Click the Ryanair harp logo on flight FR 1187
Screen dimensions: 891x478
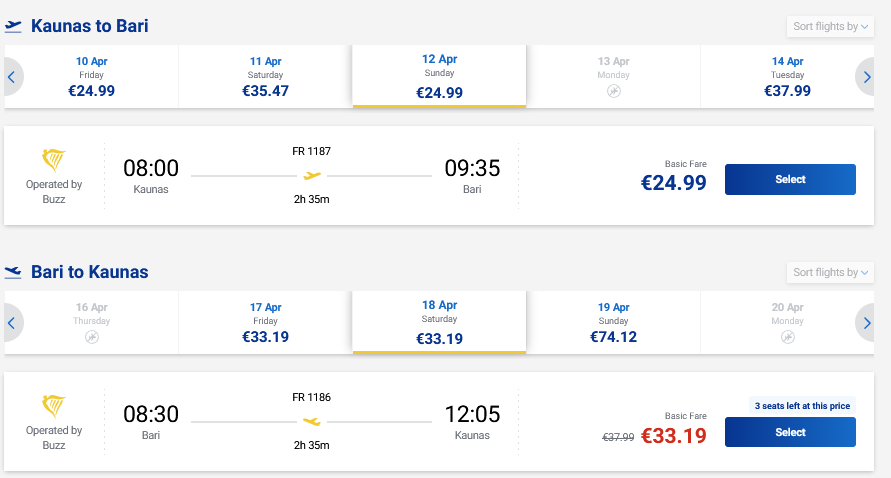[53, 160]
